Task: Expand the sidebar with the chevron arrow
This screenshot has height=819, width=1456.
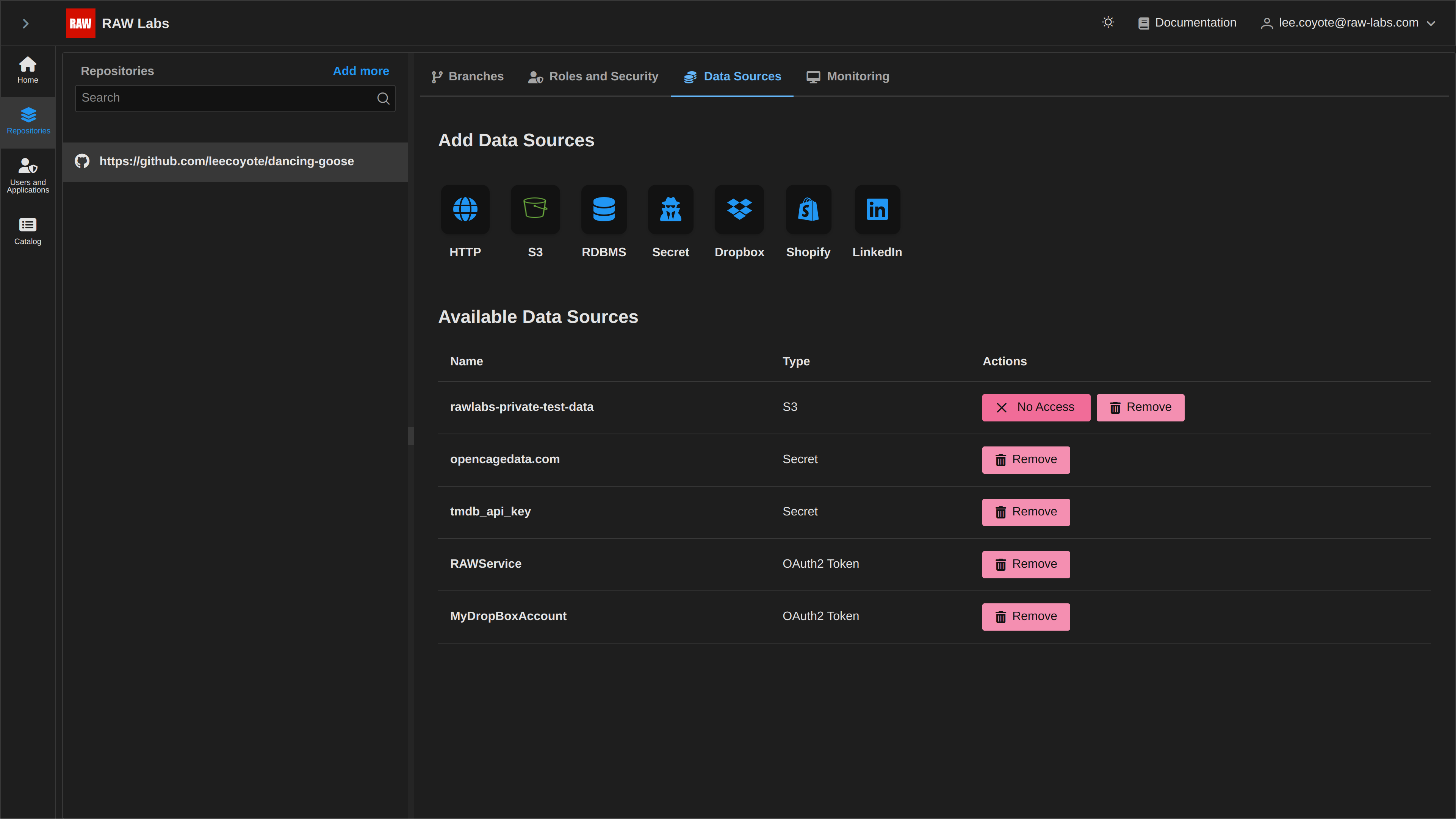Action: point(25,23)
